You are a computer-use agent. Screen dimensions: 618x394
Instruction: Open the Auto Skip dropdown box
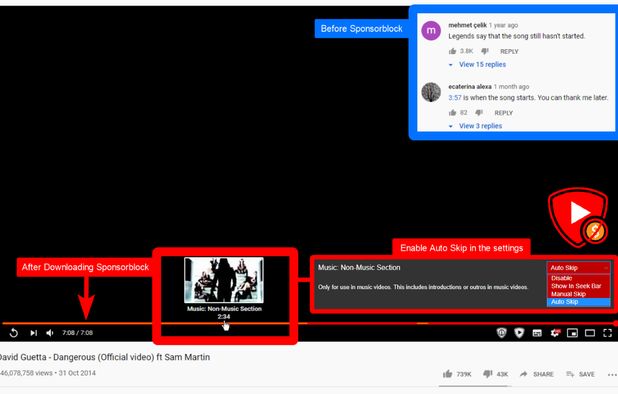[x=579, y=268]
